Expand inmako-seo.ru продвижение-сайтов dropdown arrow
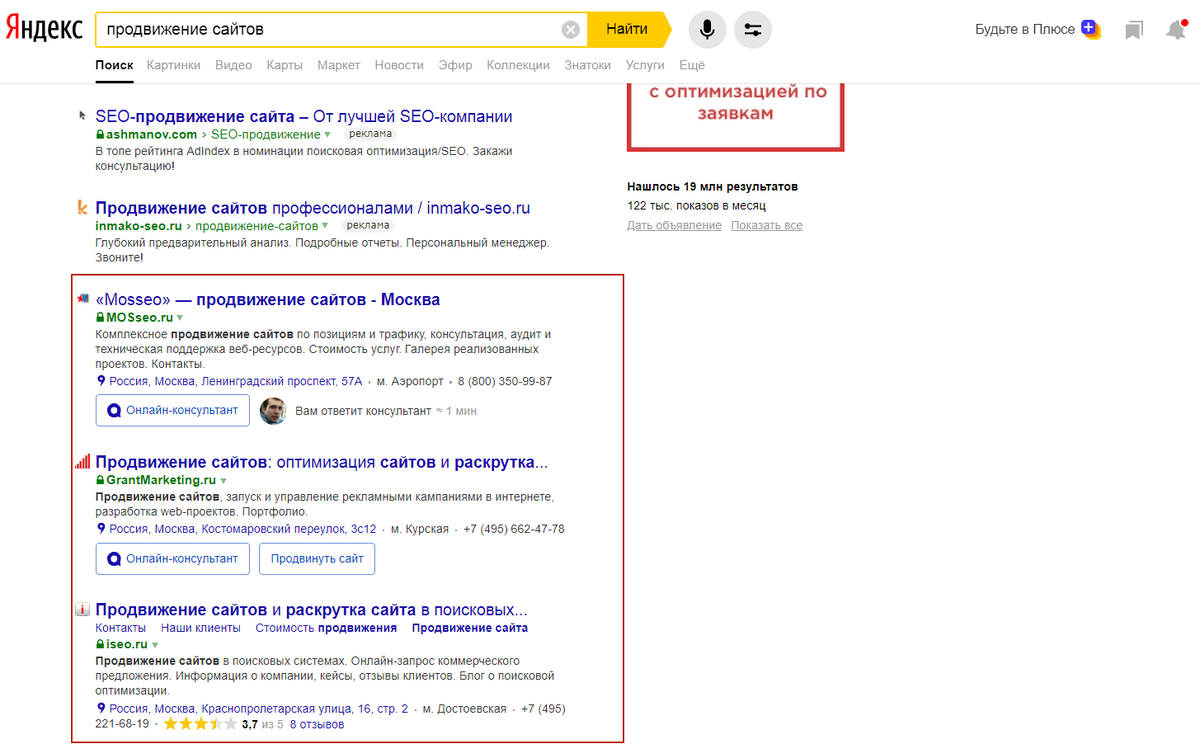This screenshot has height=744, width=1200. [x=326, y=226]
